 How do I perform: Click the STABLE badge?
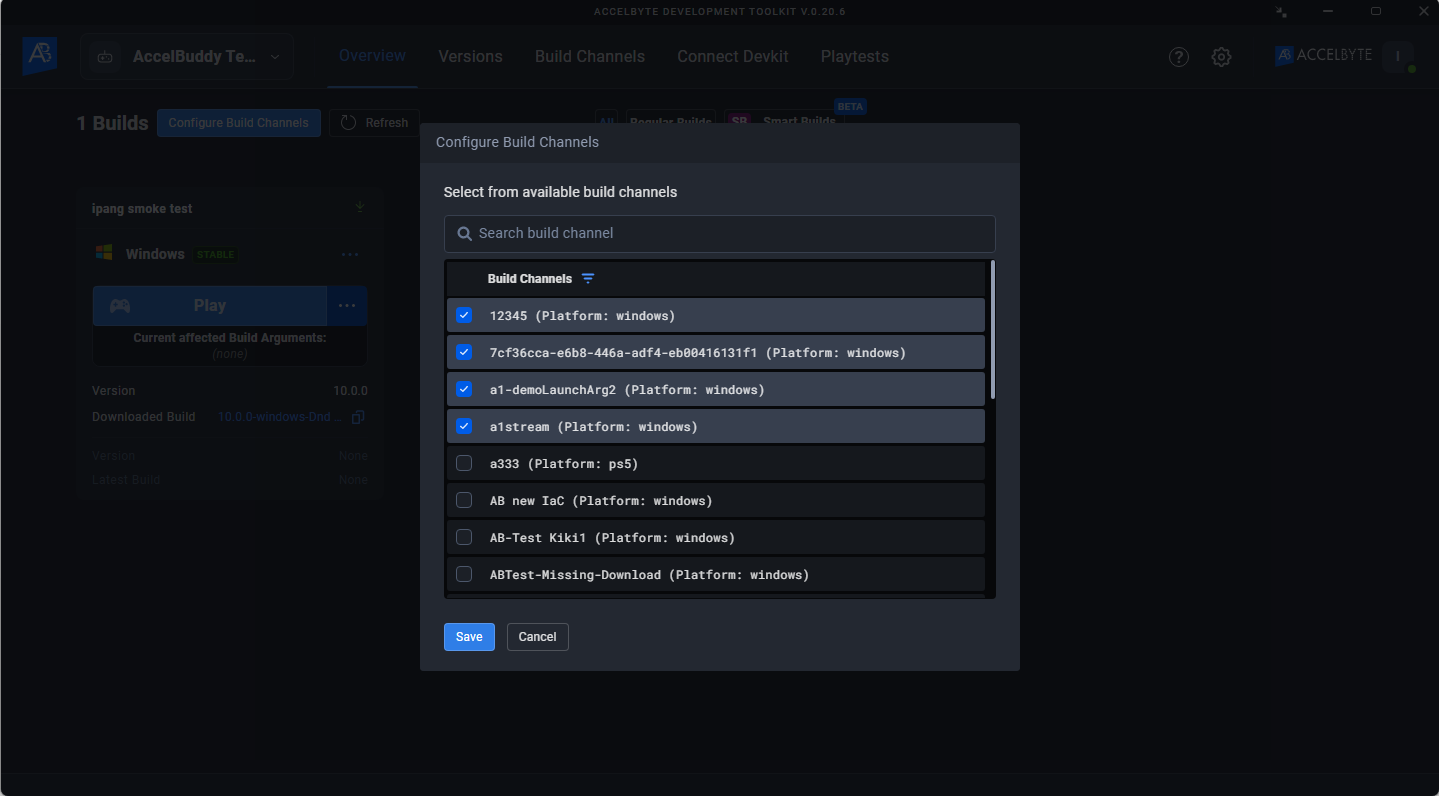pyautogui.click(x=216, y=255)
